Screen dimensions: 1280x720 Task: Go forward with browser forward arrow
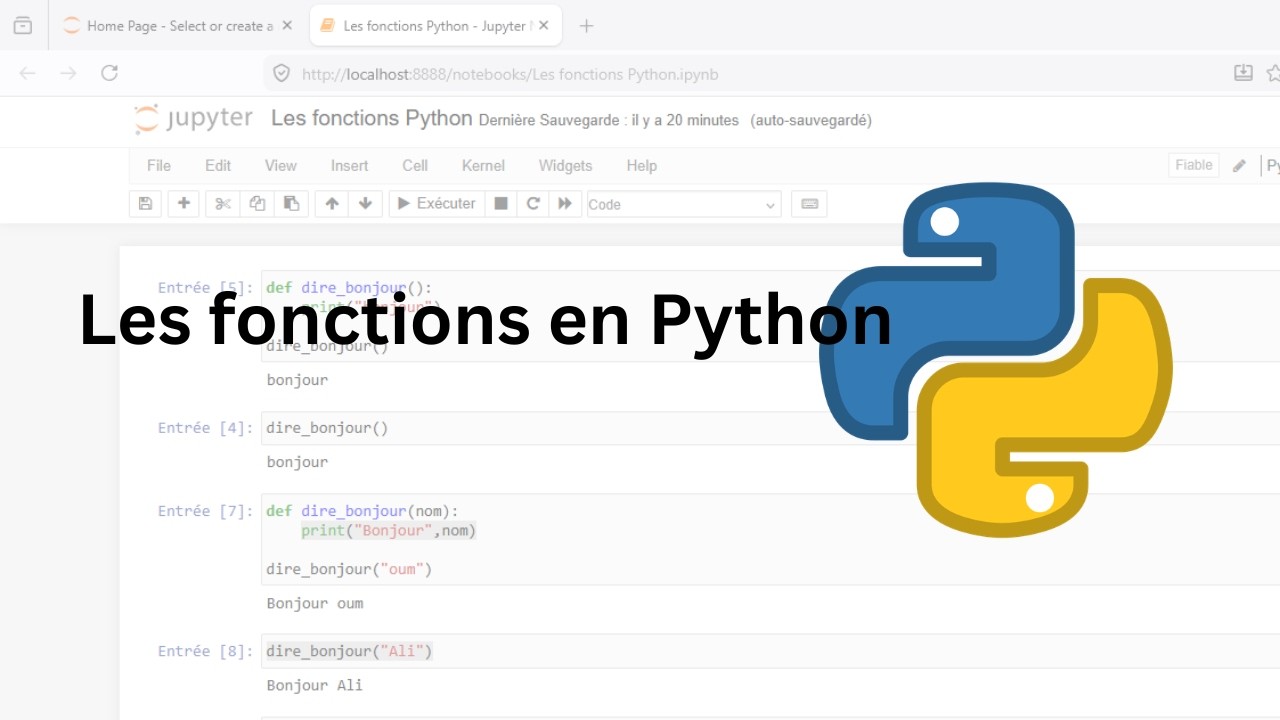pos(68,73)
